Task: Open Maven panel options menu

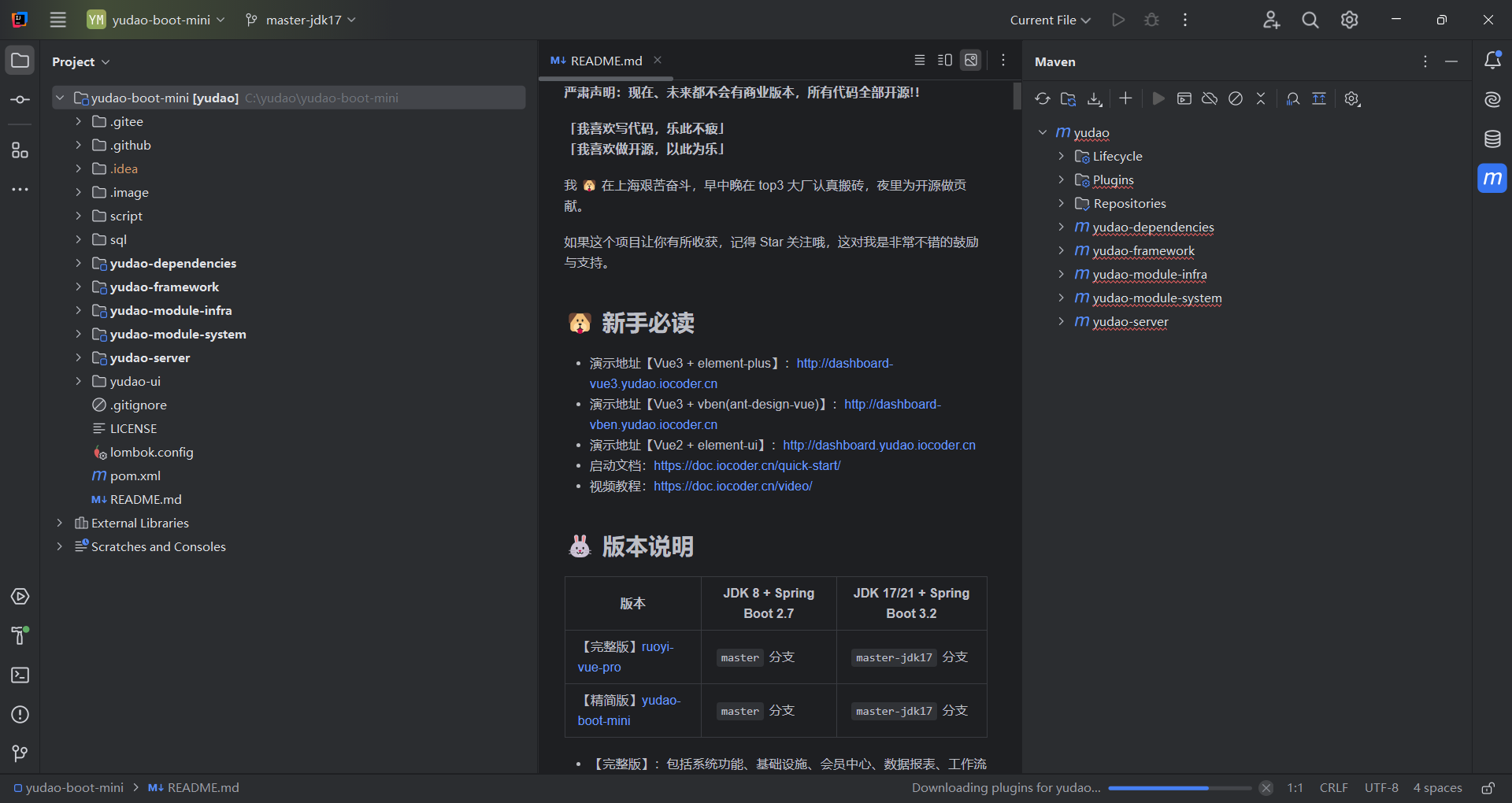Action: (x=1425, y=61)
